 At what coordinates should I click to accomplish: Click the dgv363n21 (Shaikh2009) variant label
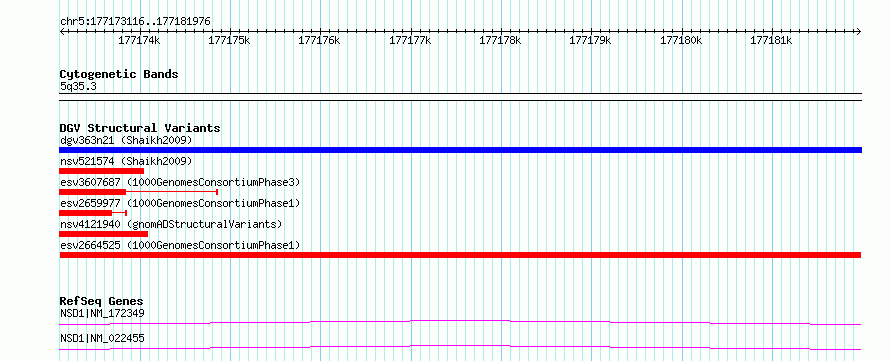(126, 140)
